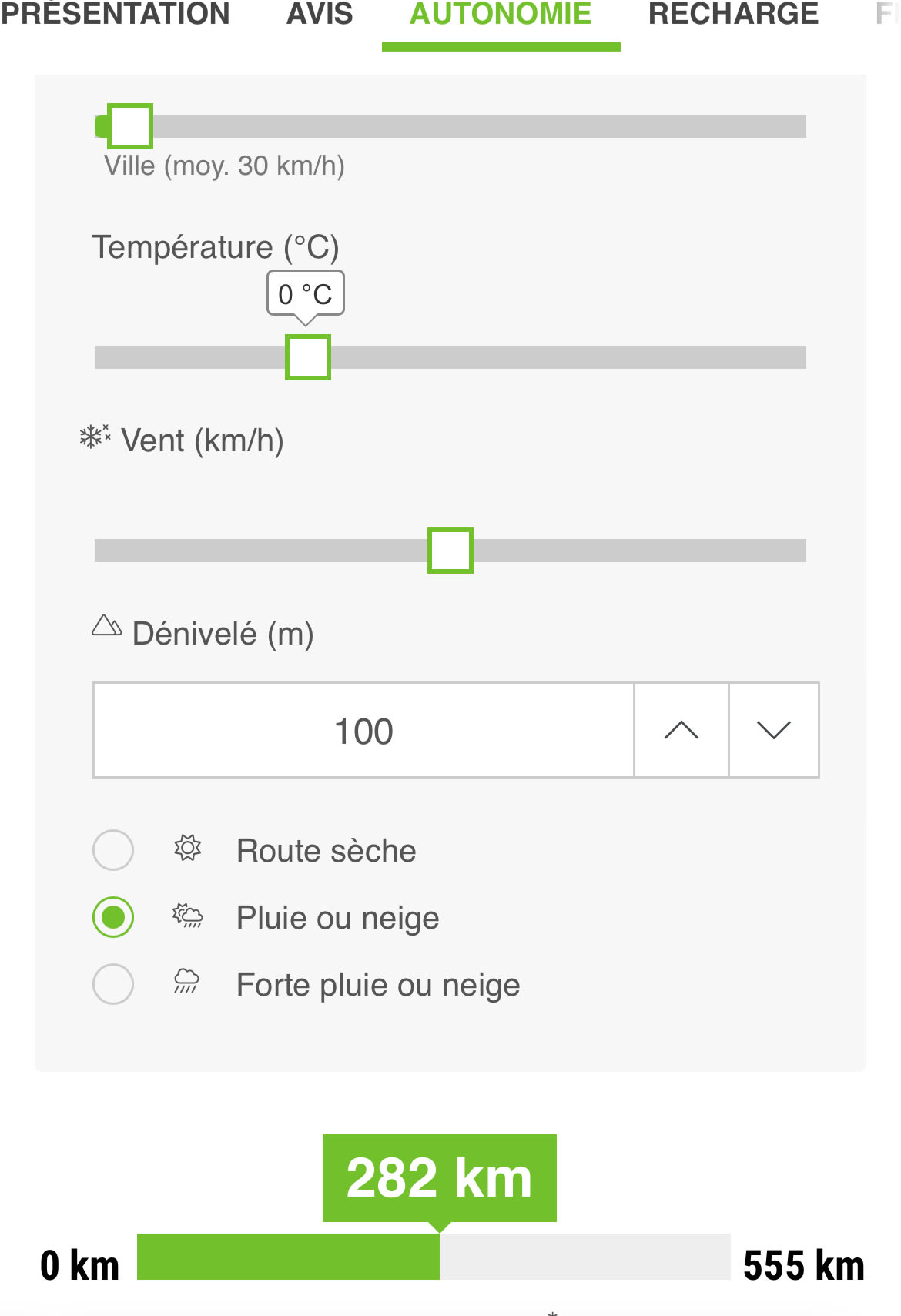Click the heavy rain icon for Forte pluie
Viewport: 901px width, 1316px height.
click(x=186, y=982)
